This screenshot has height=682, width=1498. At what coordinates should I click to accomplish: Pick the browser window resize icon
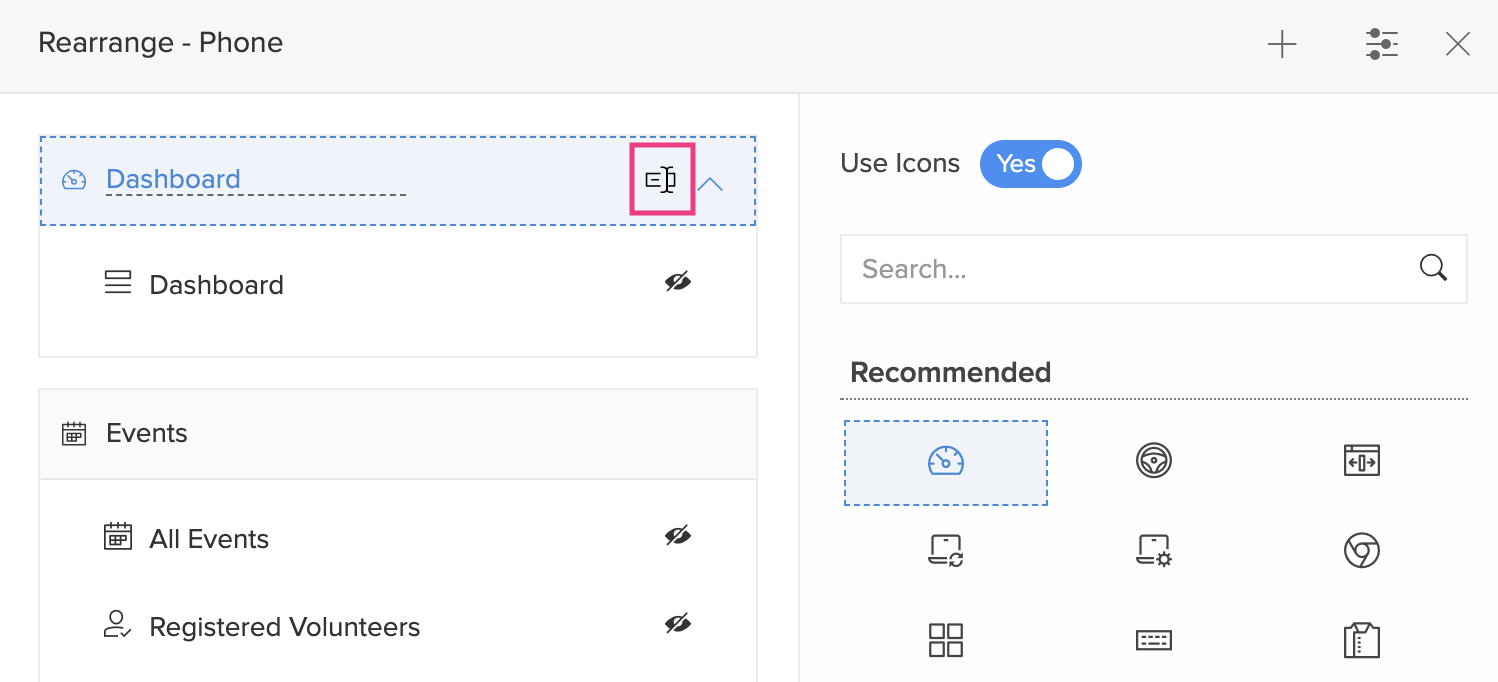click(x=1361, y=461)
